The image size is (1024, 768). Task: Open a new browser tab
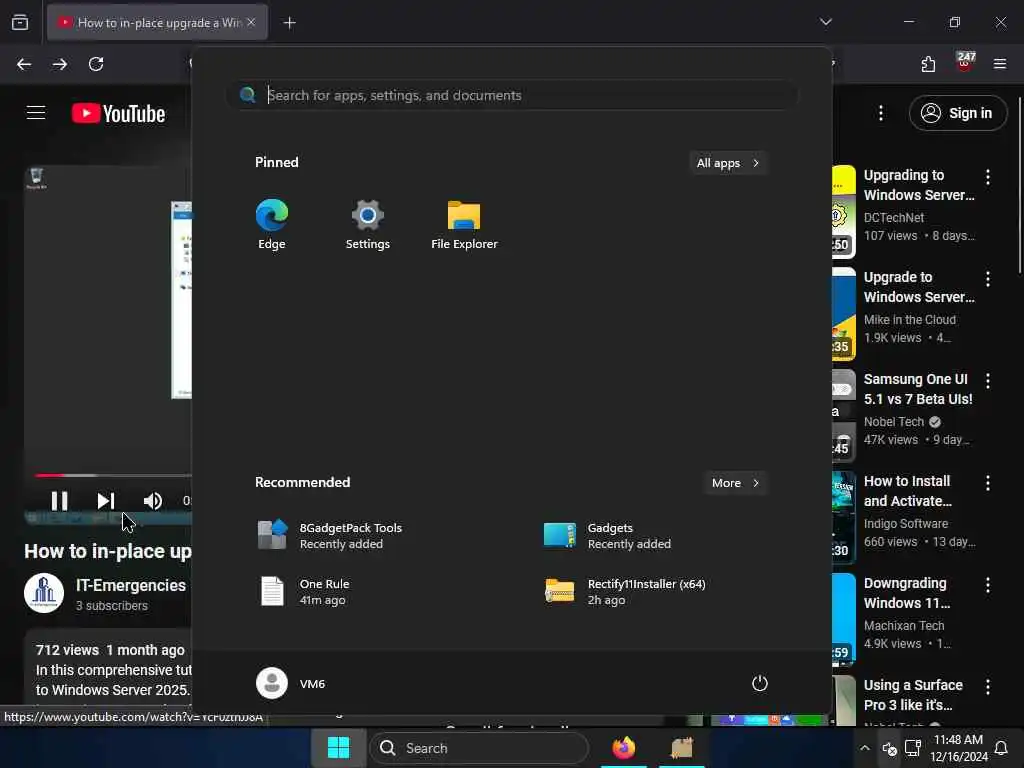289,23
